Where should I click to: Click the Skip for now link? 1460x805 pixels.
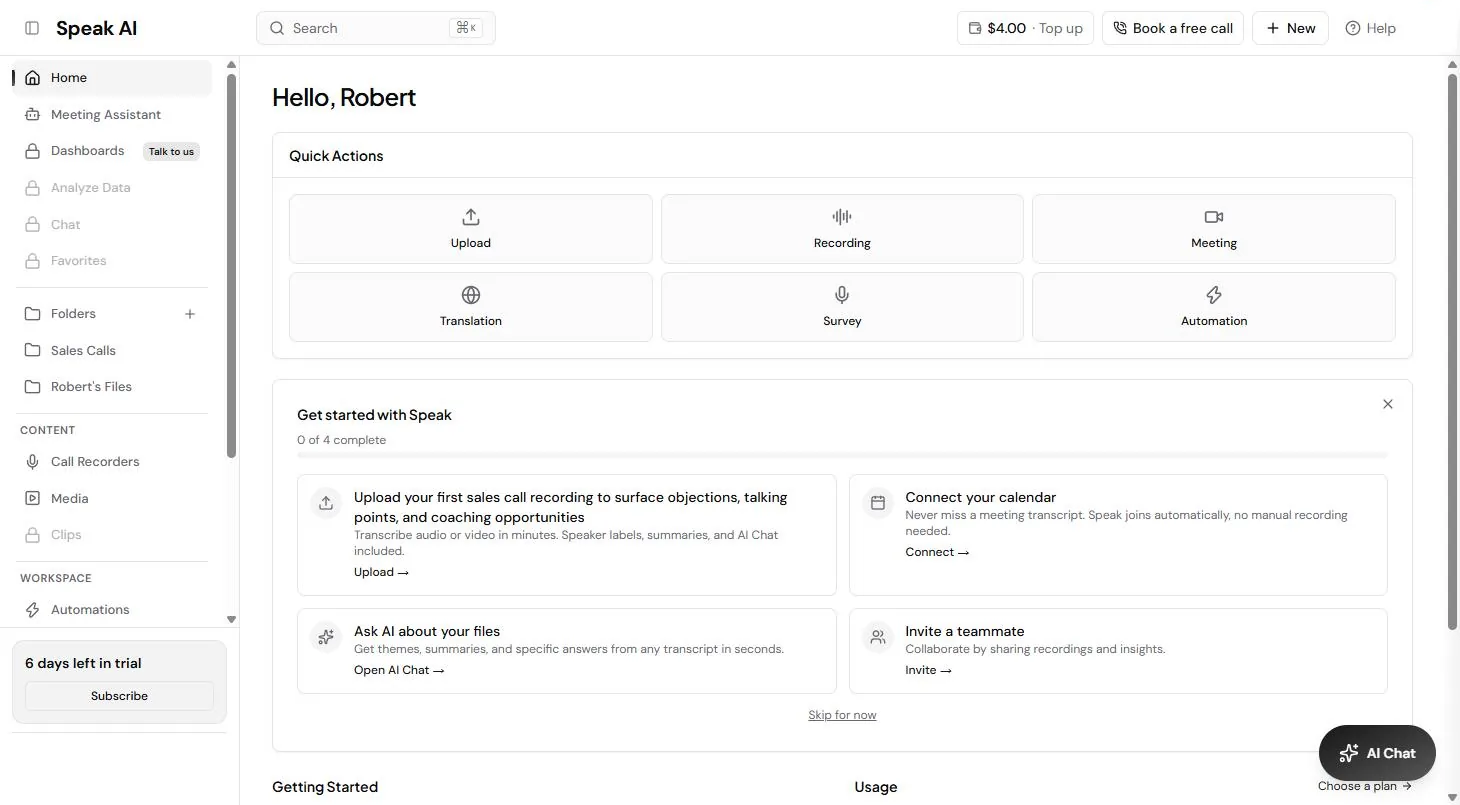[x=842, y=715]
